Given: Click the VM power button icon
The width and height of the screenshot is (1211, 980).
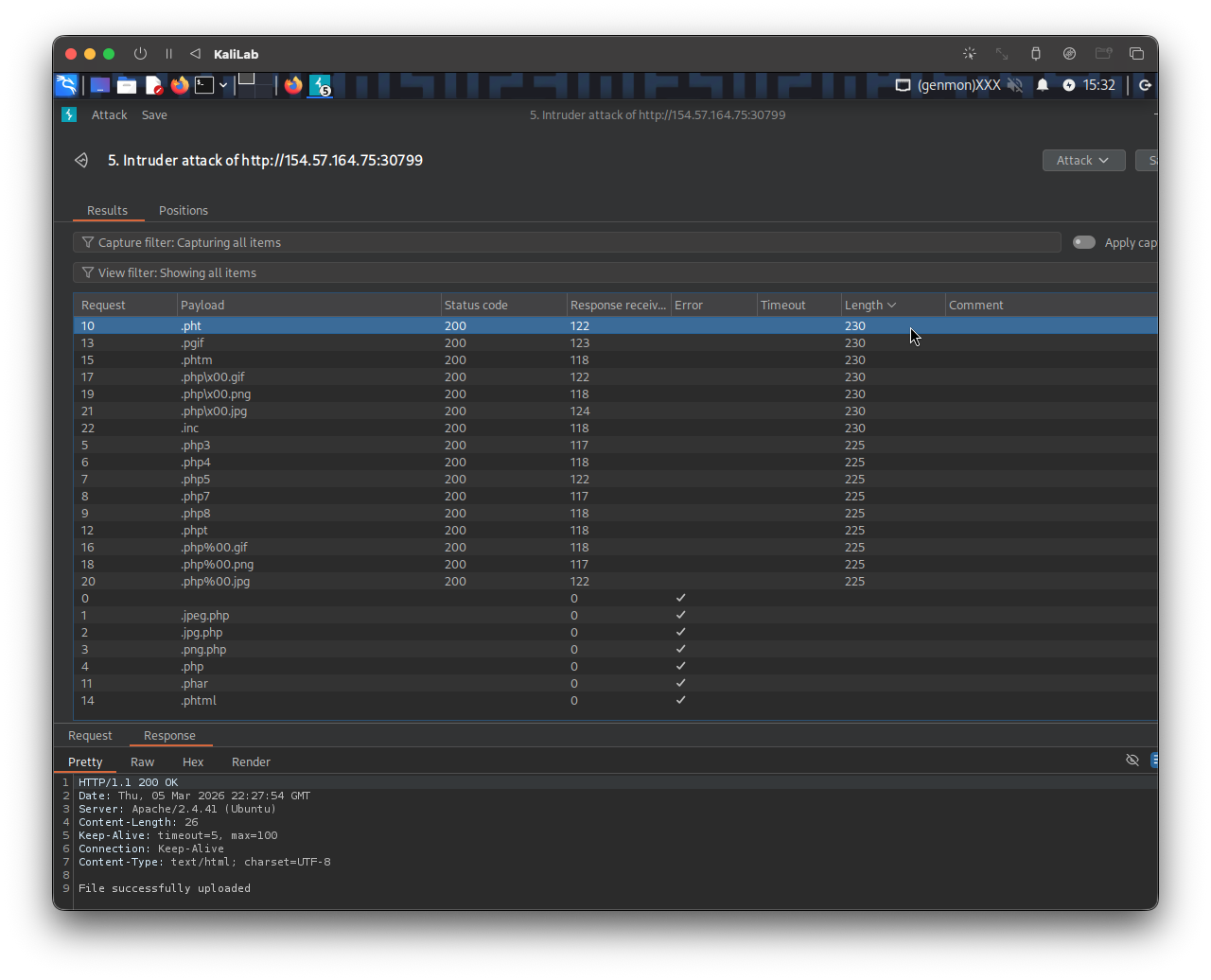Looking at the screenshot, I should pos(140,54).
